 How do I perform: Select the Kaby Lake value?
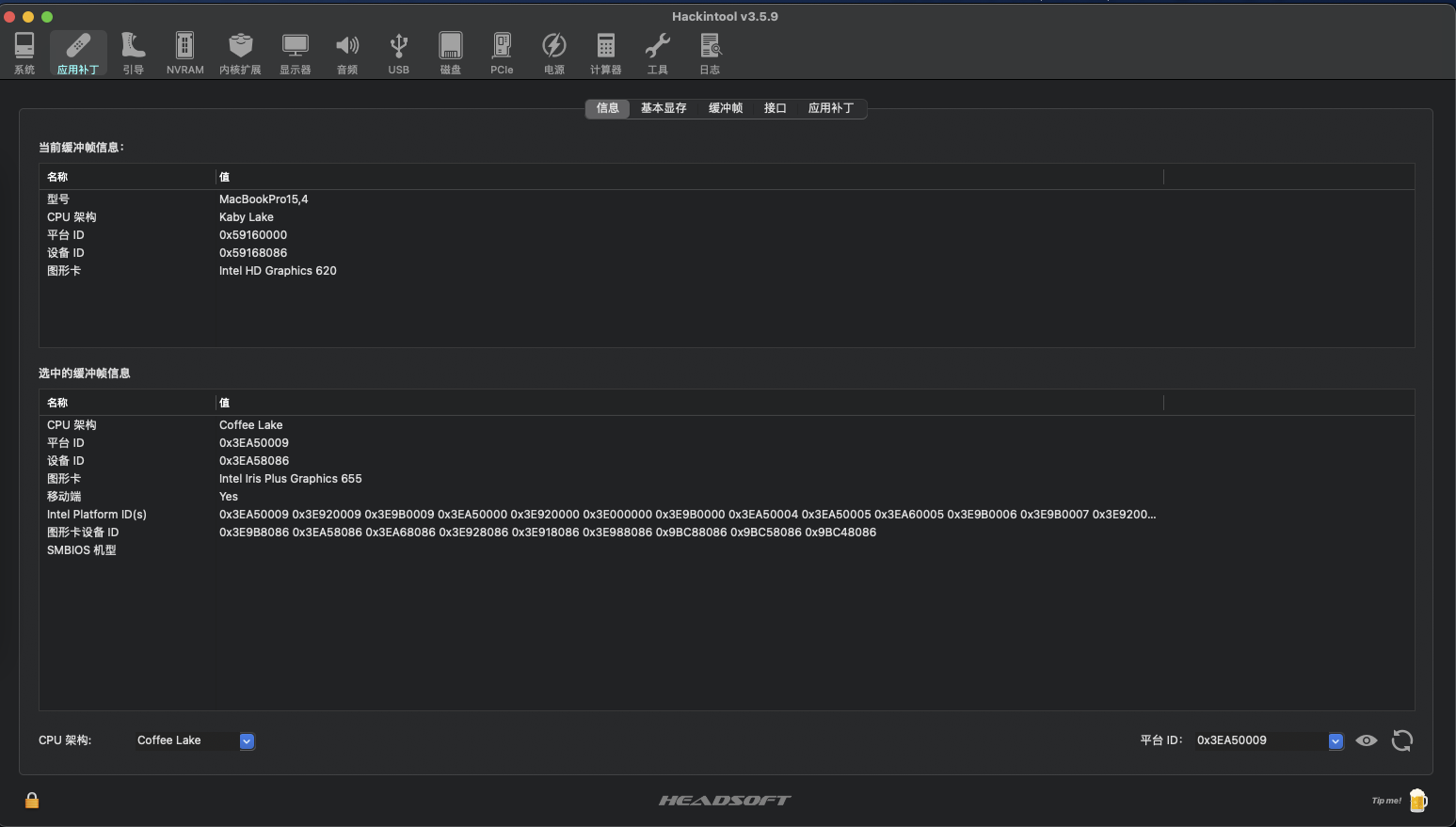pos(247,217)
